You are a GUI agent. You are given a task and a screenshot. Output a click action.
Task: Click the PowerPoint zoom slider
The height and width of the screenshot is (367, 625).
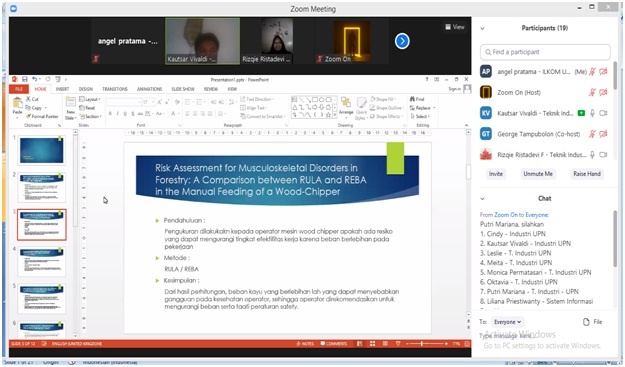click(427, 343)
